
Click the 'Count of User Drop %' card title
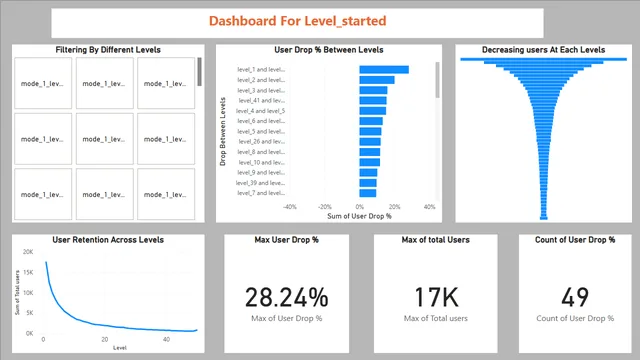coord(575,240)
